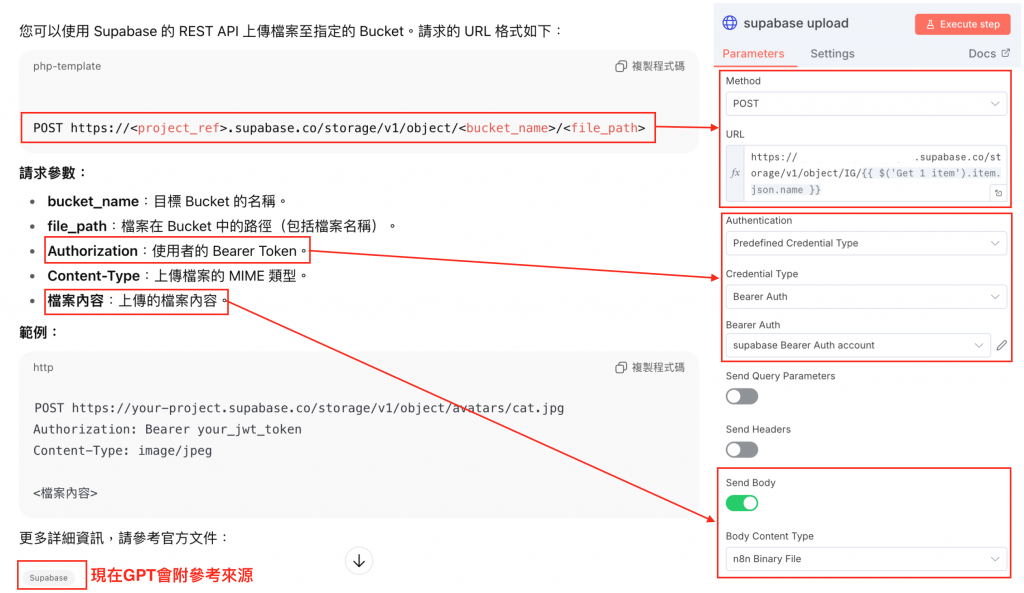The height and width of the screenshot is (593, 1024).
Task: Toggle Send Query Parameters switch
Action: [742, 396]
